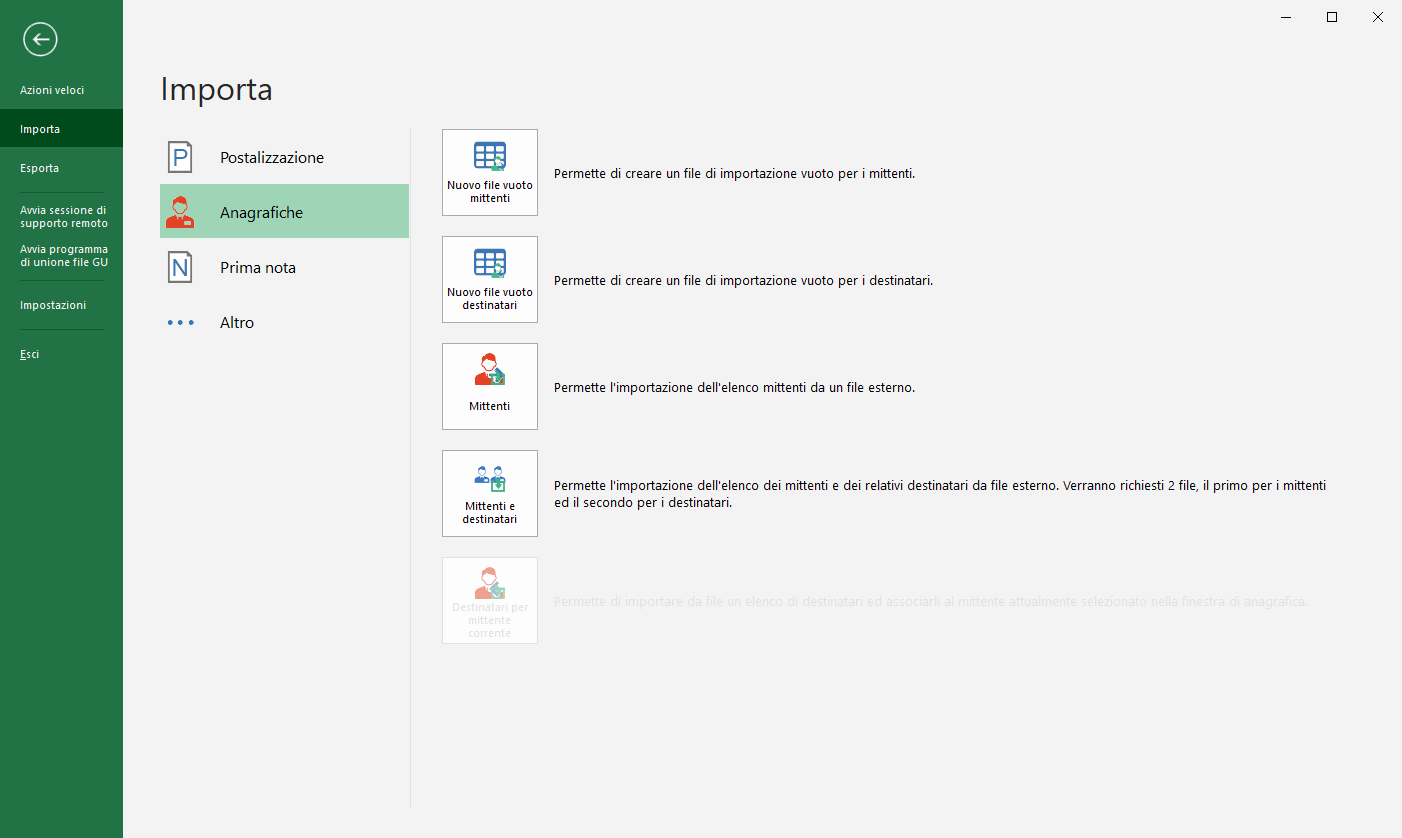
Task: Switch to the Prima nota category
Action: (x=258, y=268)
